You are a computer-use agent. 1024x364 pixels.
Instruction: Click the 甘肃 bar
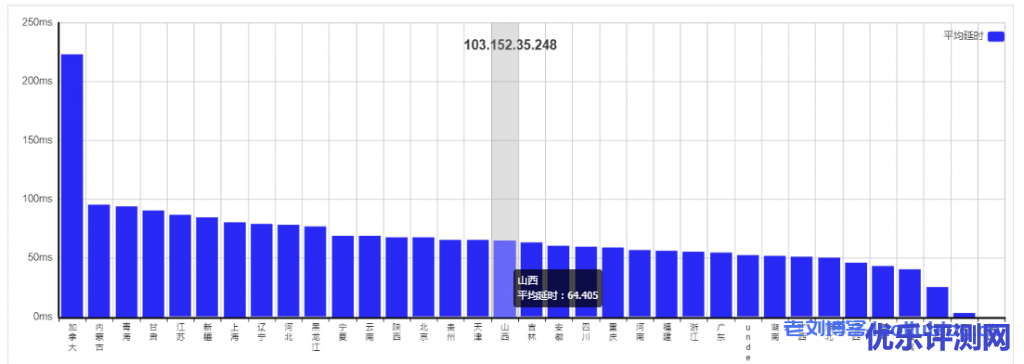(x=153, y=263)
